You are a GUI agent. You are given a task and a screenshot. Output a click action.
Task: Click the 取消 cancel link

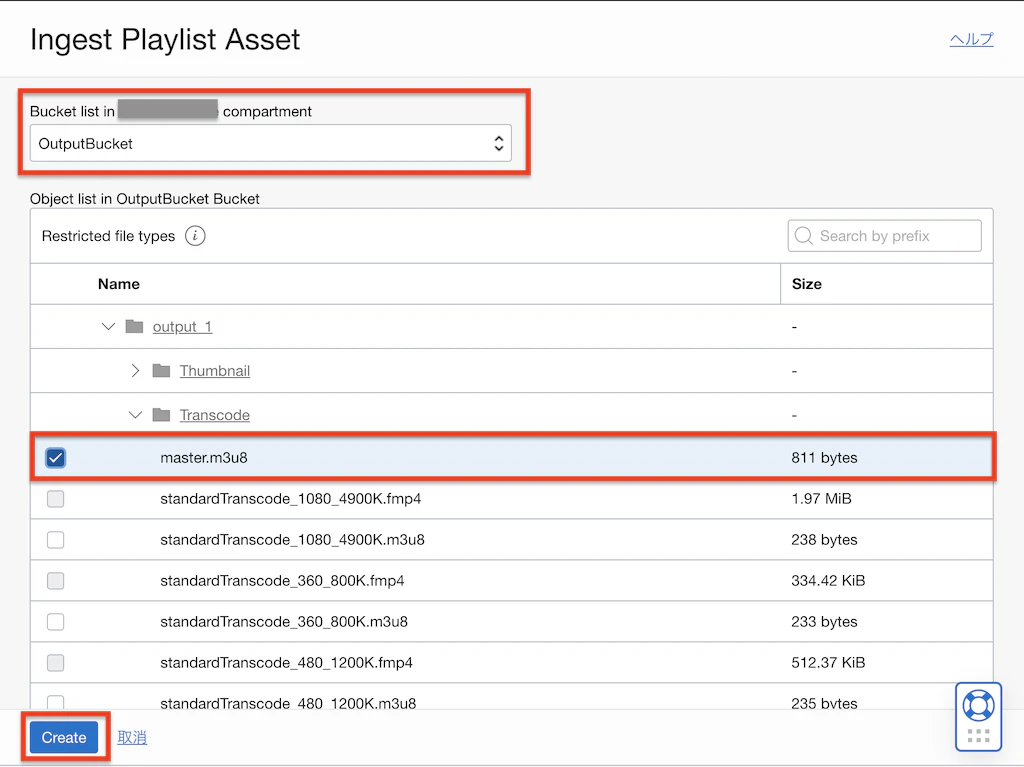point(132,738)
